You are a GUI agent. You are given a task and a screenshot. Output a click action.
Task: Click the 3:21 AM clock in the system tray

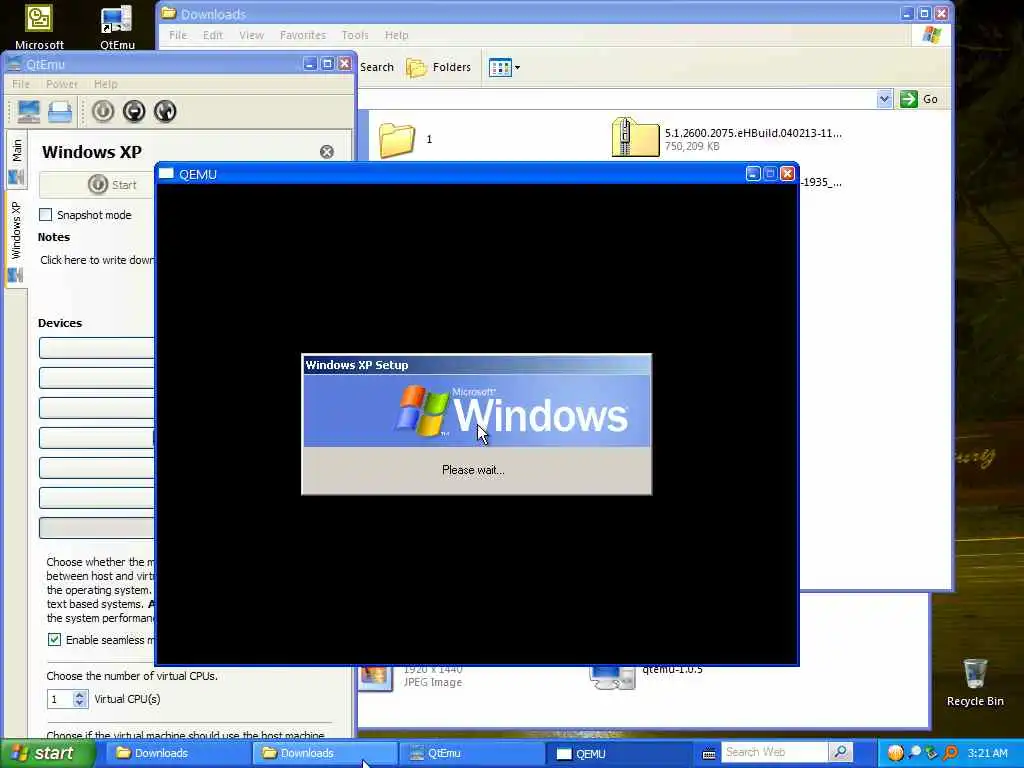click(987, 753)
